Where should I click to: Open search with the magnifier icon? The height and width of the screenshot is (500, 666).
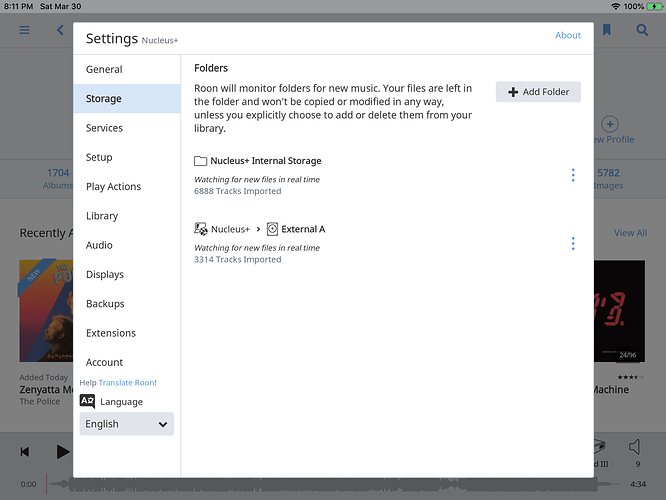[x=642, y=30]
